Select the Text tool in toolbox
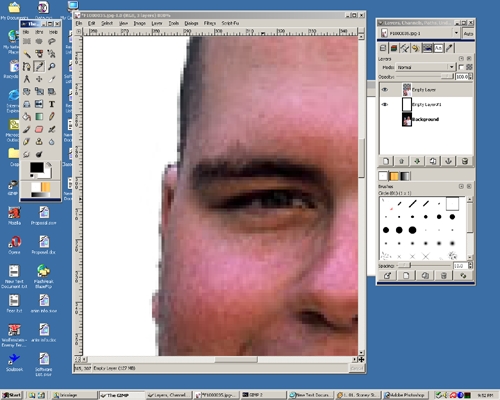The height and width of the screenshot is (400, 500). click(52, 104)
